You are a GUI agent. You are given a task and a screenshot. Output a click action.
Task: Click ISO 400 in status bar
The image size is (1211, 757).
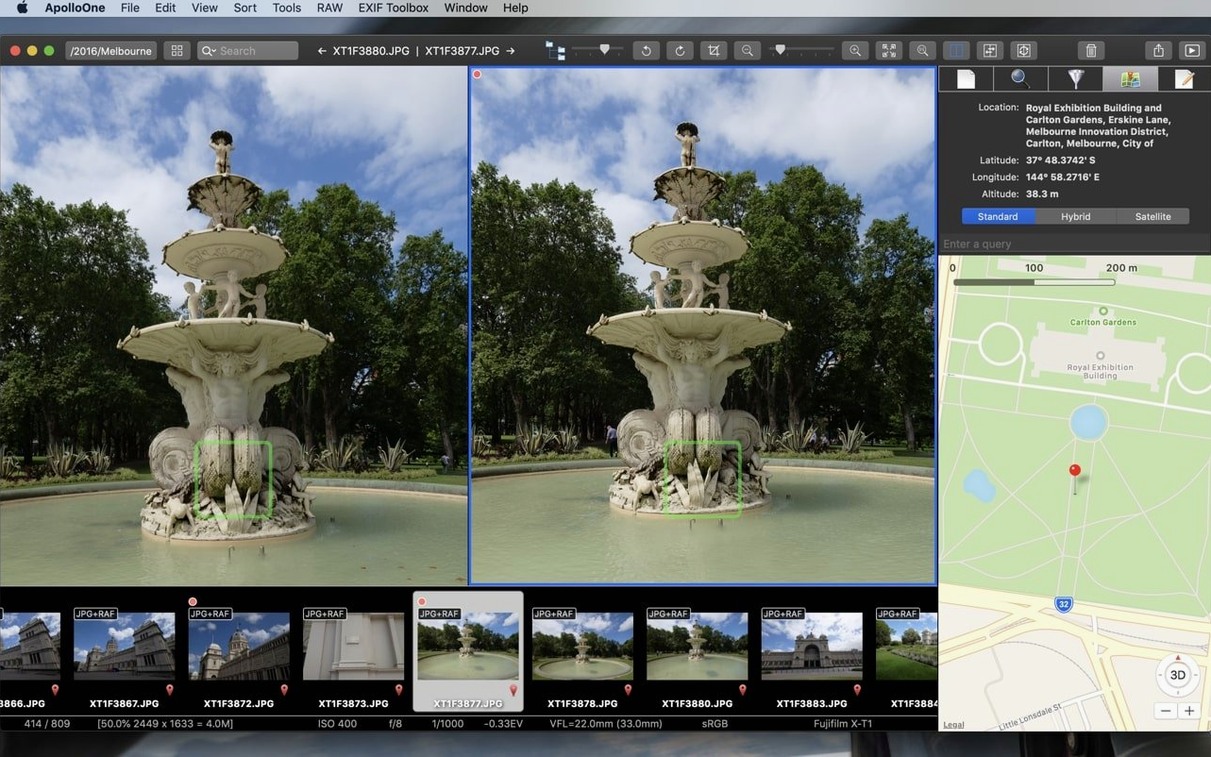tap(337, 723)
